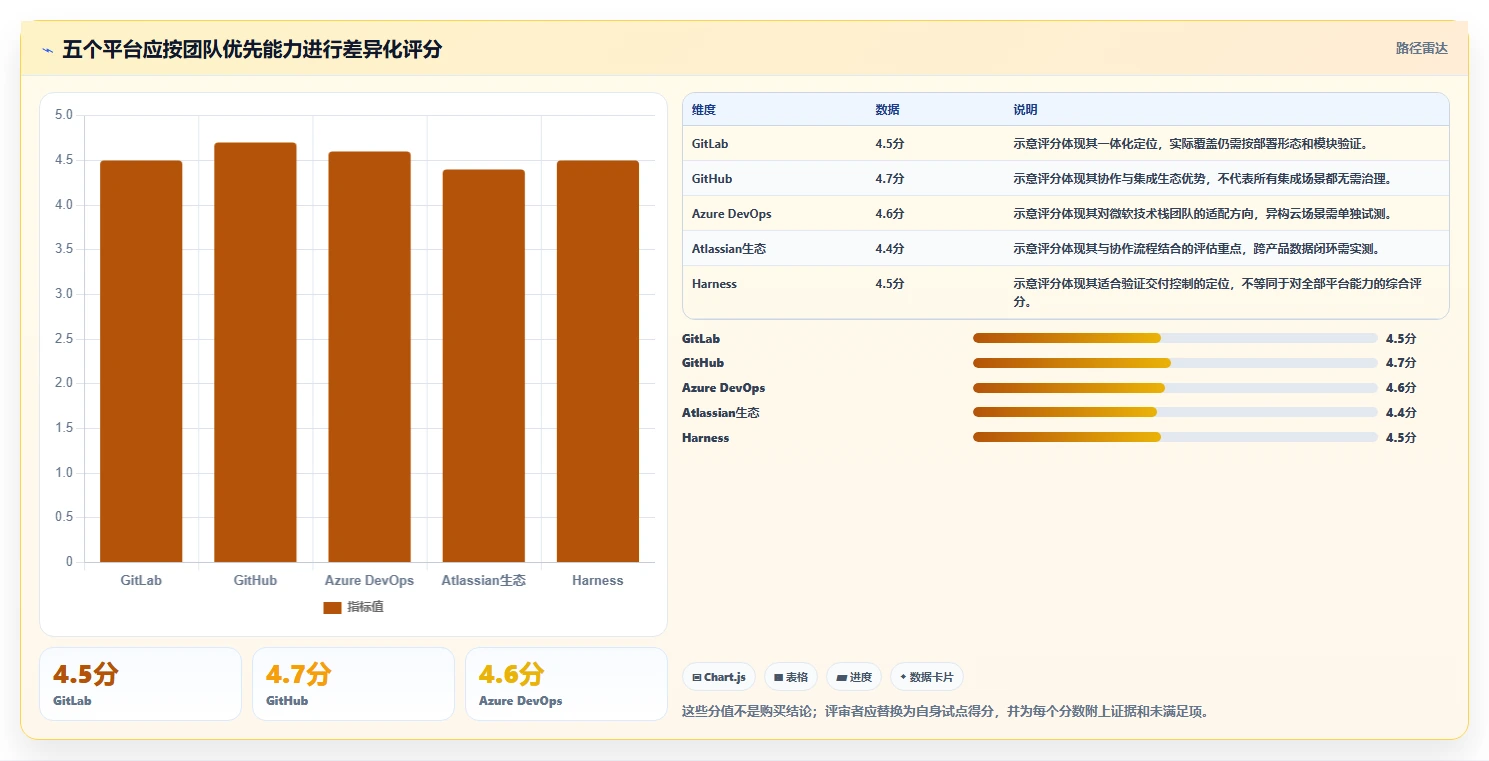This screenshot has height=761, width=1489.
Task: Click the GitLab x-axis label
Action: coord(141,580)
